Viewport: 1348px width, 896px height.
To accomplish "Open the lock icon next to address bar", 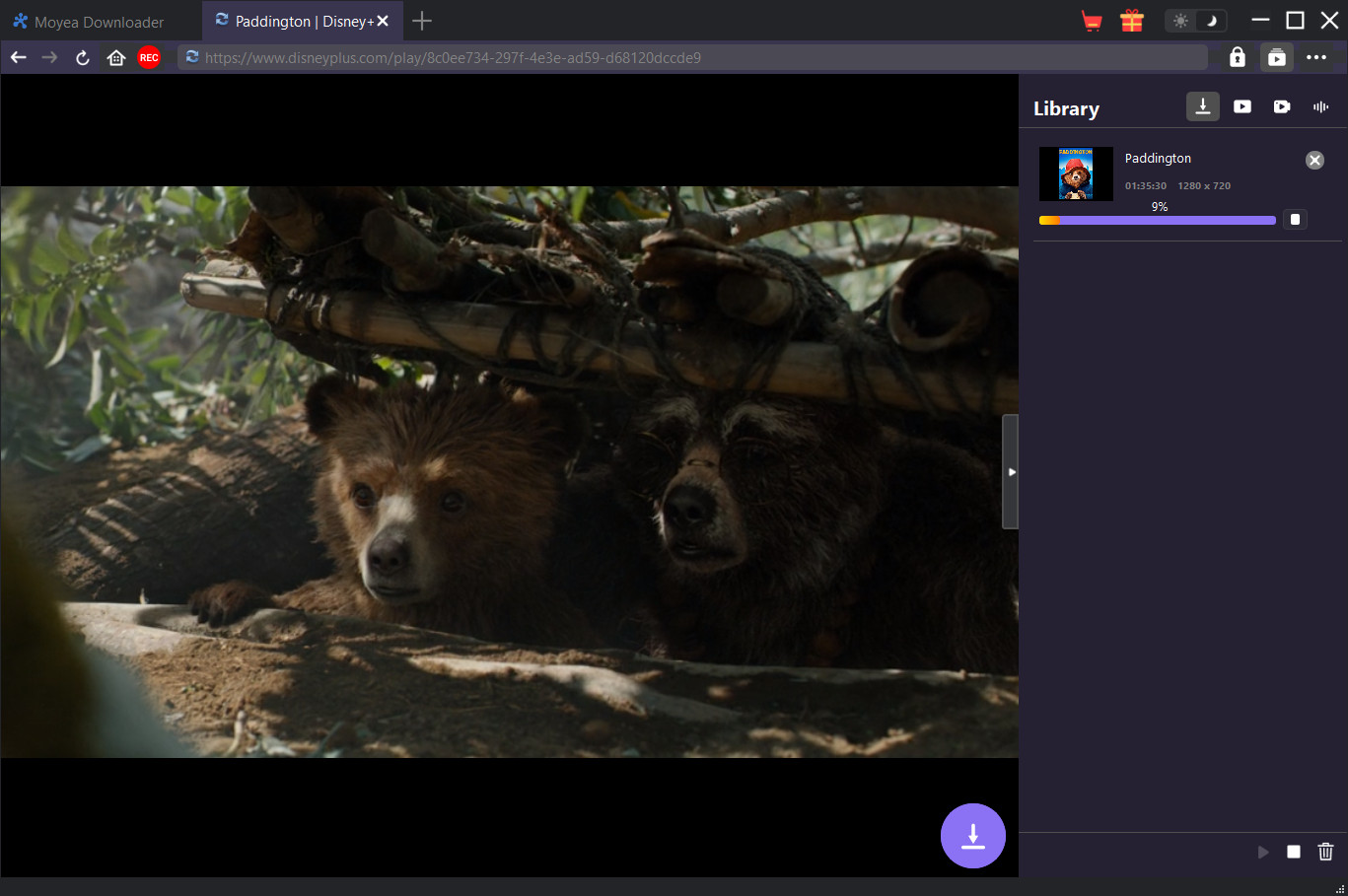I will (x=1238, y=57).
